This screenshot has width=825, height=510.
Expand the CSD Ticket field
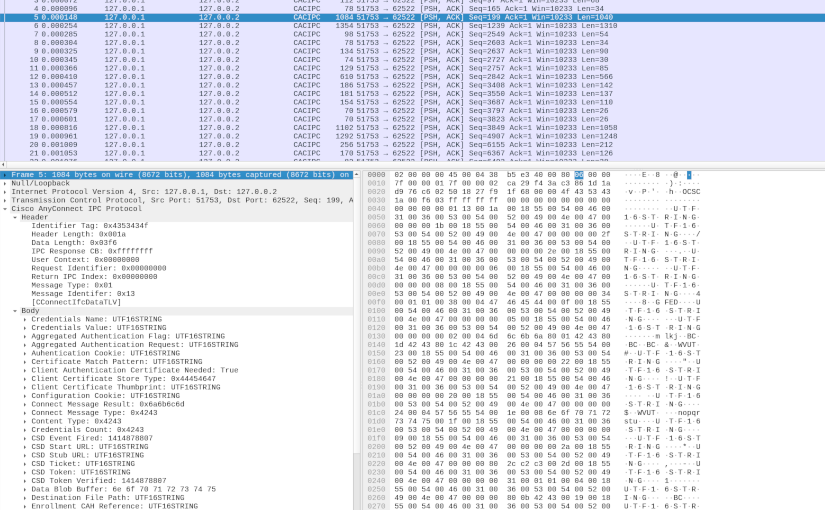coord(25,464)
